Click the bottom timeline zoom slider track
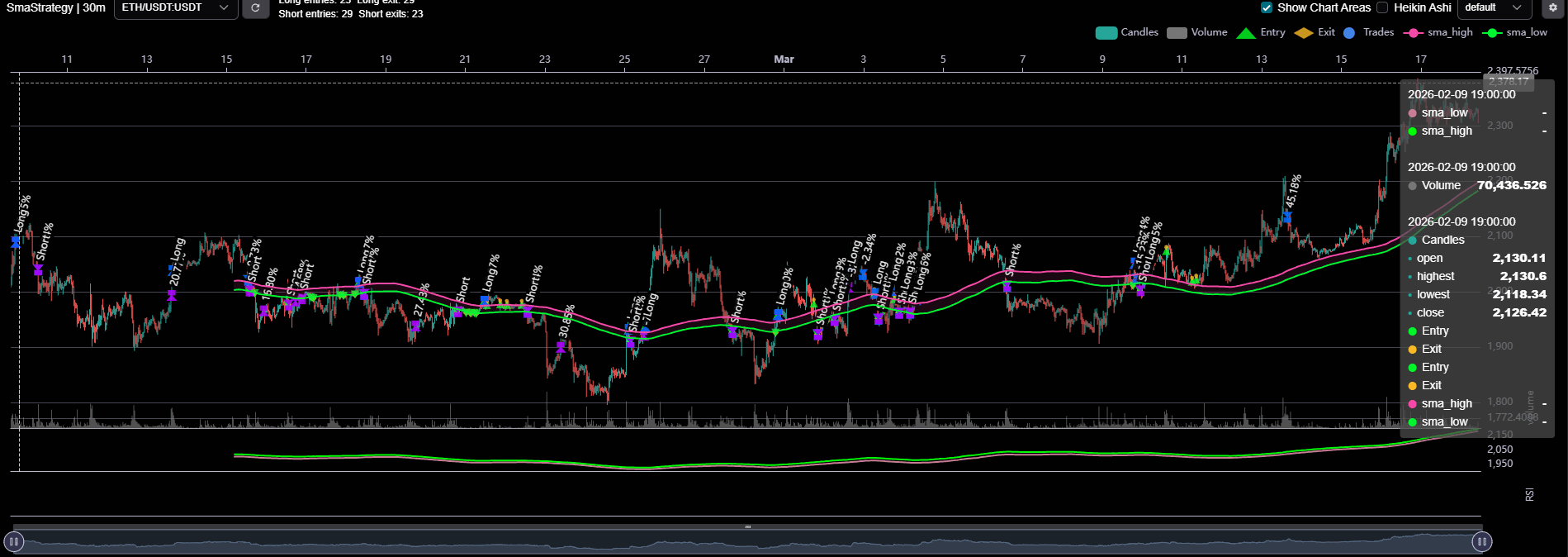 click(x=747, y=542)
